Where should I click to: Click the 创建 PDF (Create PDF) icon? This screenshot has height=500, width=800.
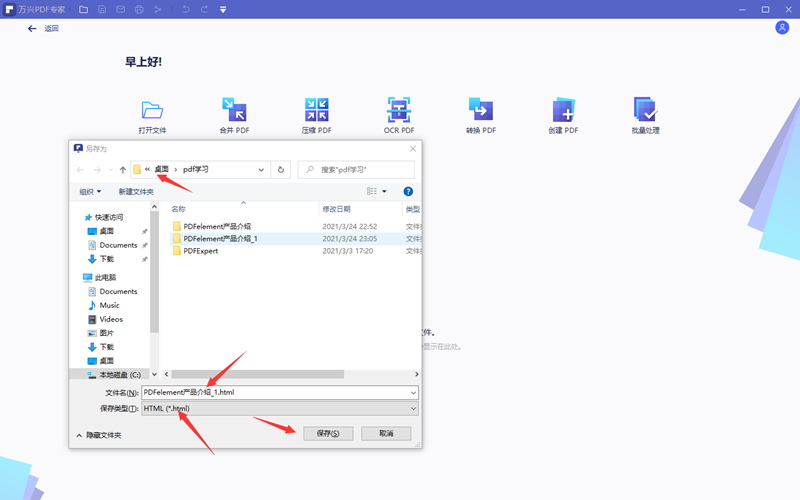563,110
